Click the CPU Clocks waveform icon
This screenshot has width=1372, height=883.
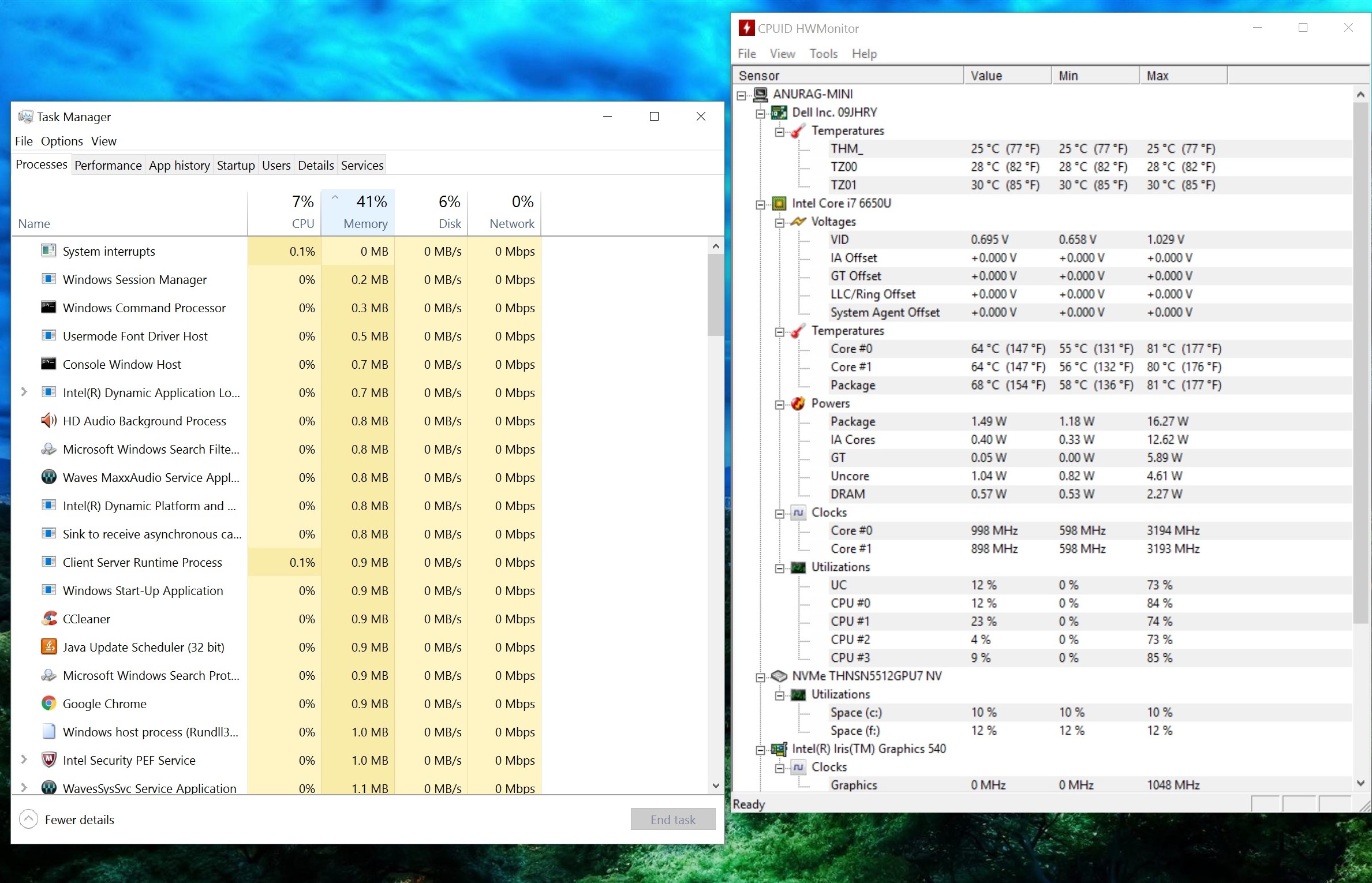click(798, 512)
